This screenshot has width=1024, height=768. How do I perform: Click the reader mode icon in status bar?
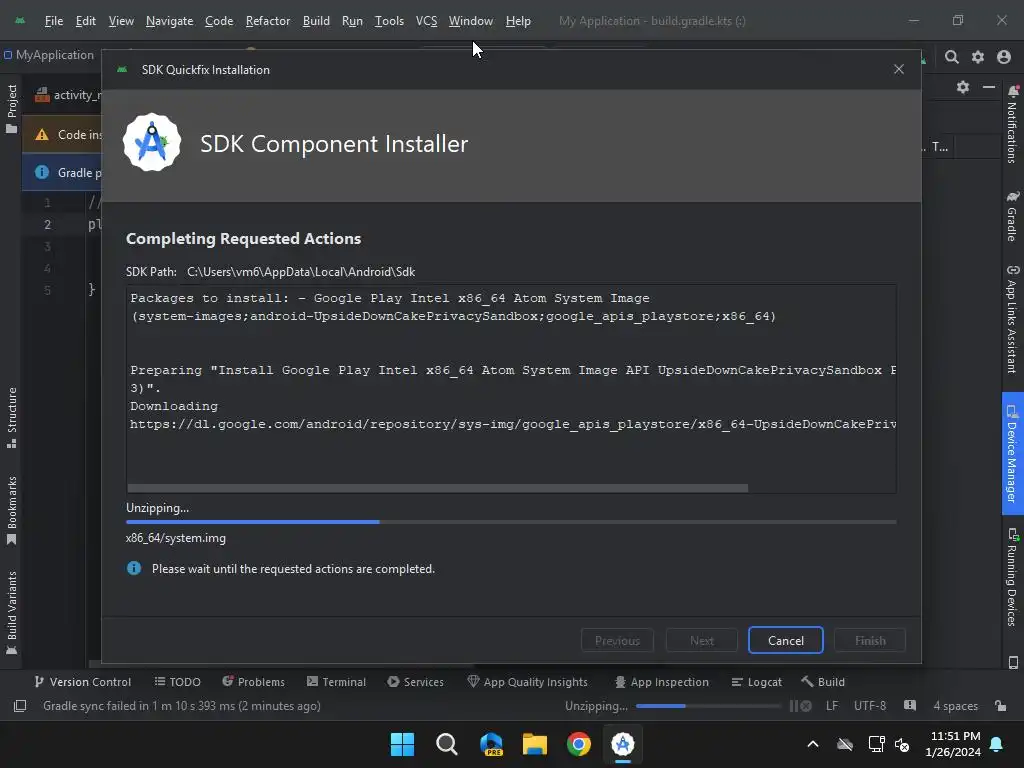tap(910, 705)
